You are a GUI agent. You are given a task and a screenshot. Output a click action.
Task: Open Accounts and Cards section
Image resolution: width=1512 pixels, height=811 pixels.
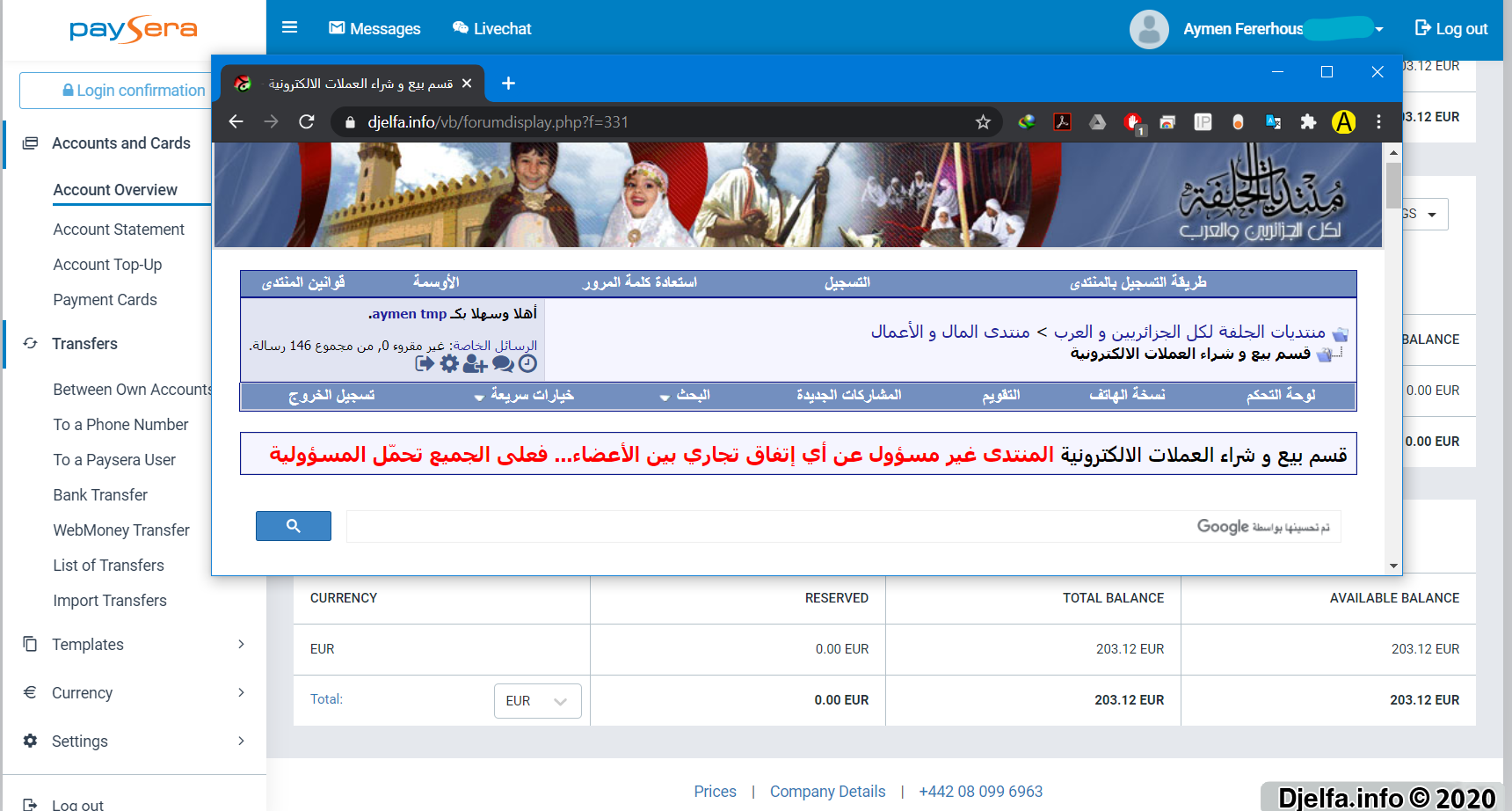pyautogui.click(x=120, y=143)
